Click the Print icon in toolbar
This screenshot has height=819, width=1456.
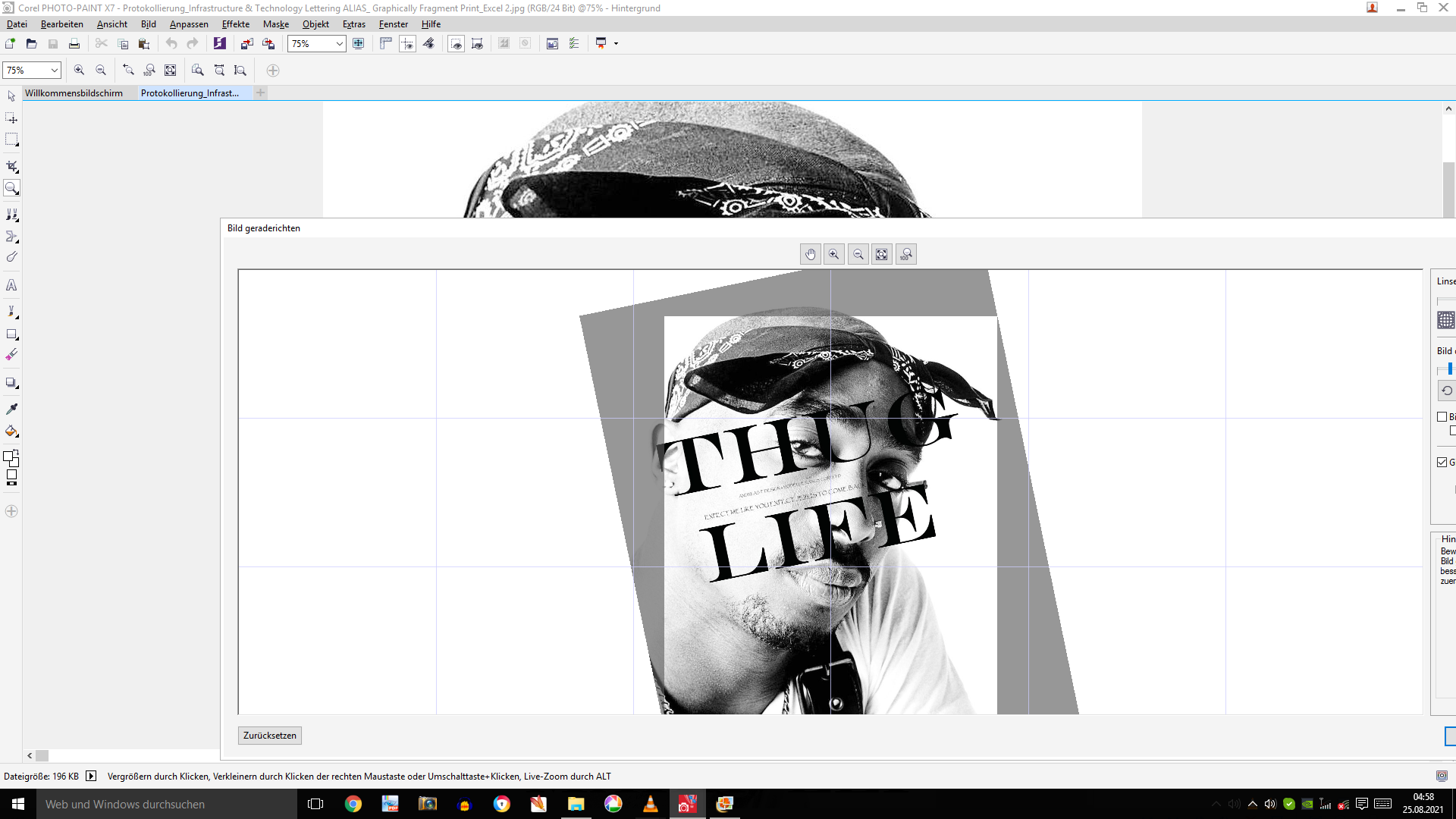74,44
